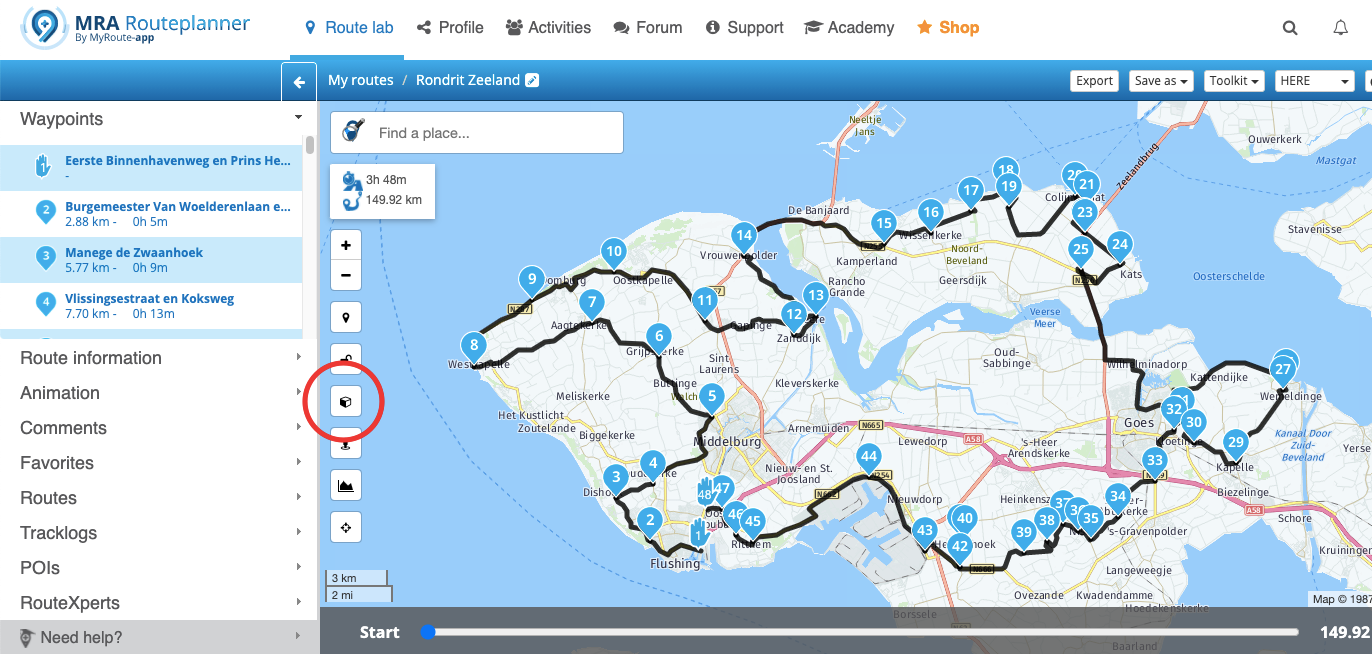
Task: Select waypoint marker 33 on map
Action: pos(1155,465)
